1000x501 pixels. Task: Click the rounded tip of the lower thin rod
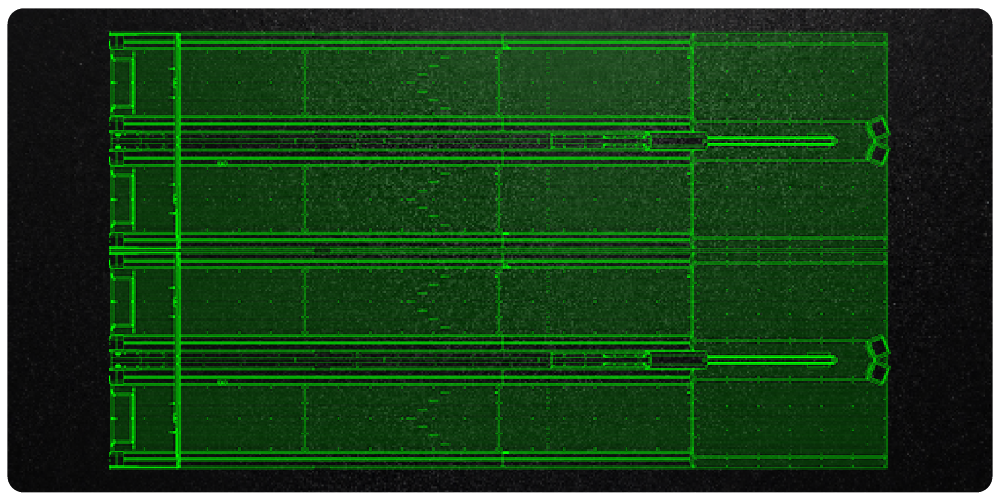coord(832,360)
